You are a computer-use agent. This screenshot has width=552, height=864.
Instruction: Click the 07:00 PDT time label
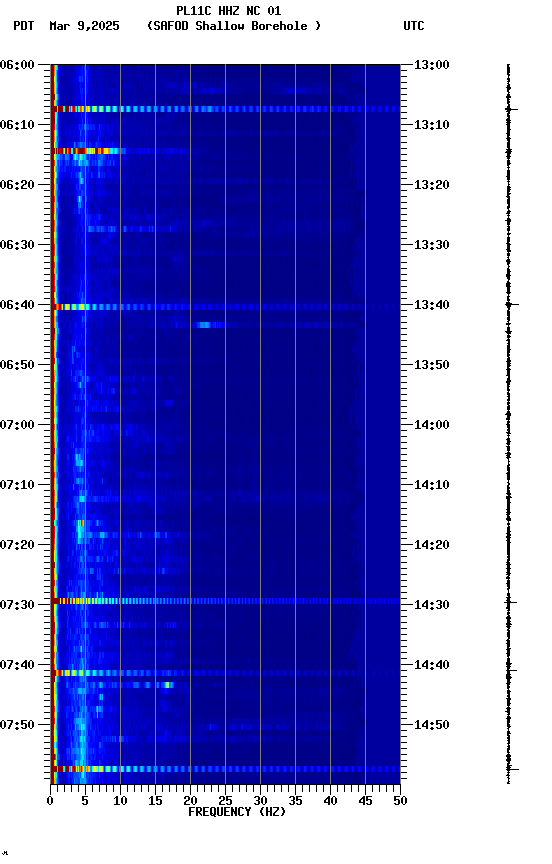17,425
